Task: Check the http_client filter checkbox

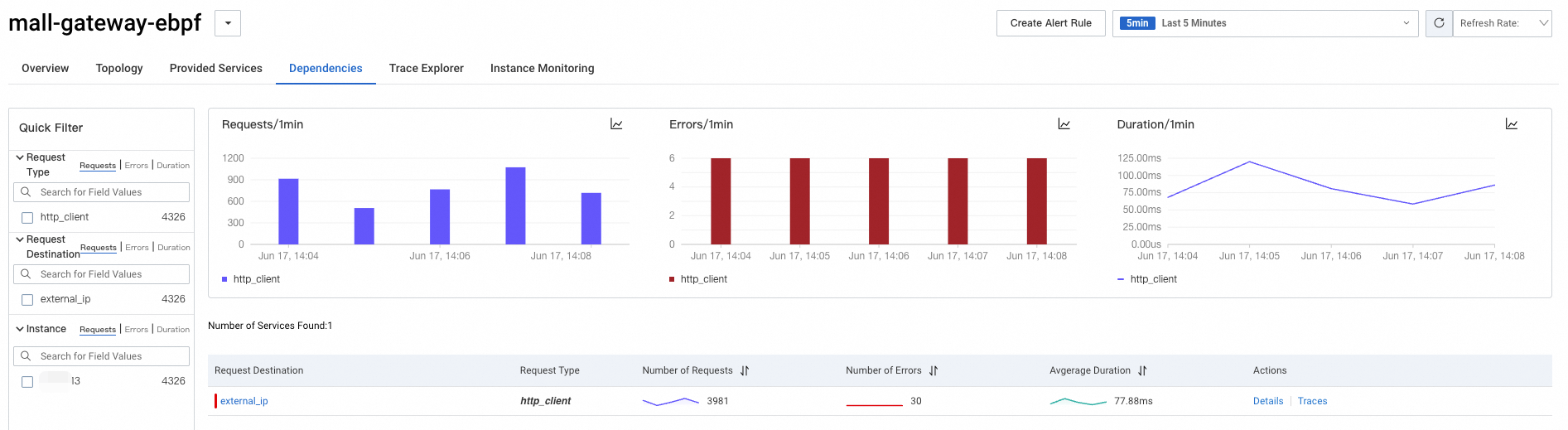Action: click(27, 218)
